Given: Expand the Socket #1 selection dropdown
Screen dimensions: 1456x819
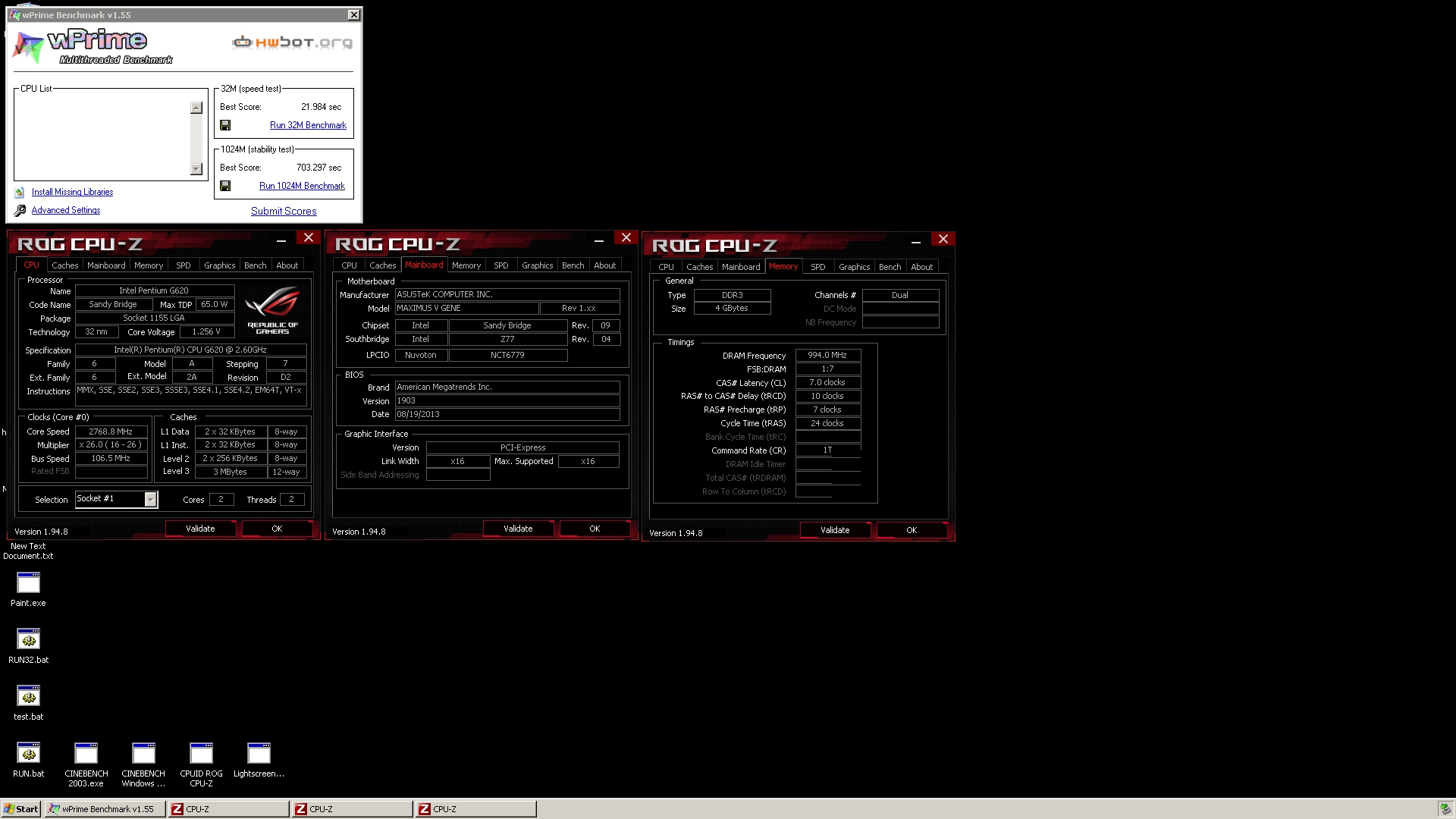Looking at the screenshot, I should click(150, 499).
